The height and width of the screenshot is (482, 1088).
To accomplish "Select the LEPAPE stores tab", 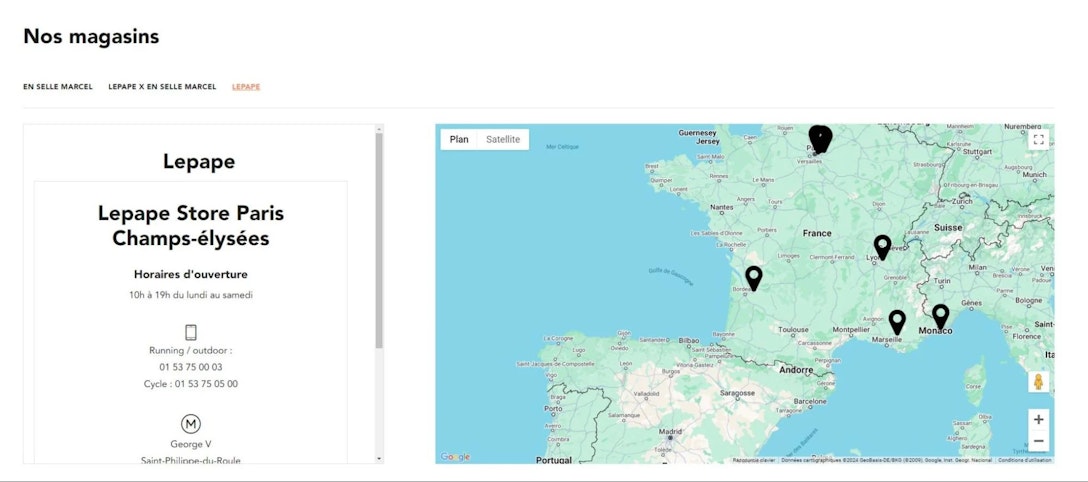I will coord(246,87).
